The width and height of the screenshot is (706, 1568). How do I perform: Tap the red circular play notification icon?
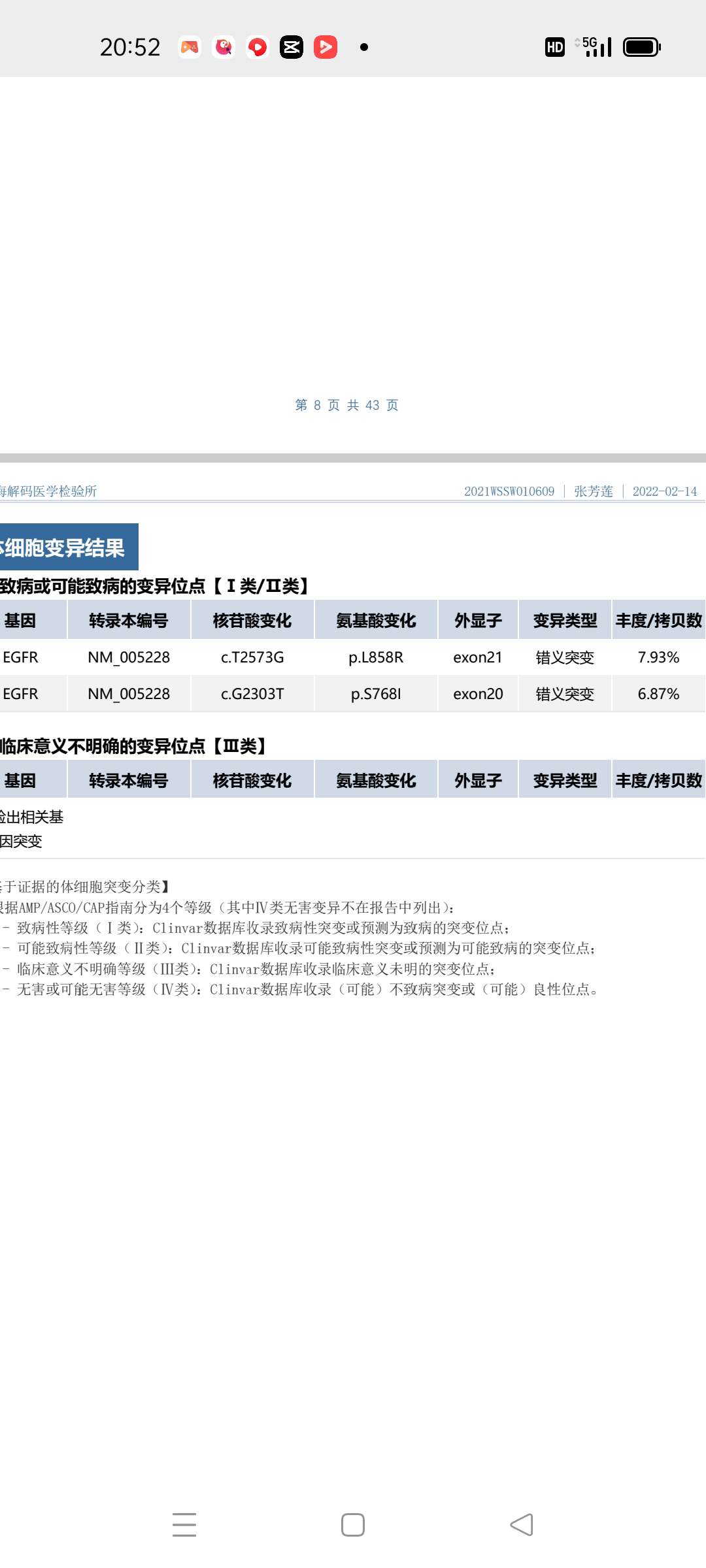pyautogui.click(x=258, y=47)
